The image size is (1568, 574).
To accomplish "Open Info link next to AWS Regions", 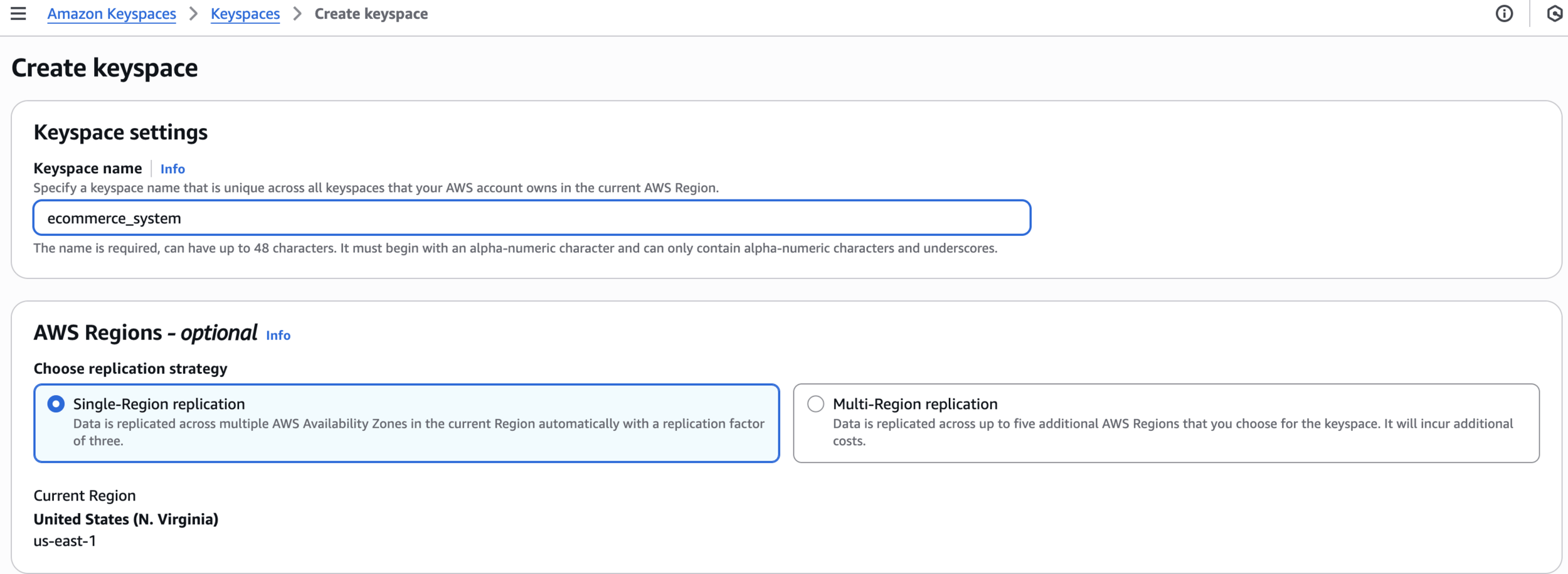I will [278, 336].
